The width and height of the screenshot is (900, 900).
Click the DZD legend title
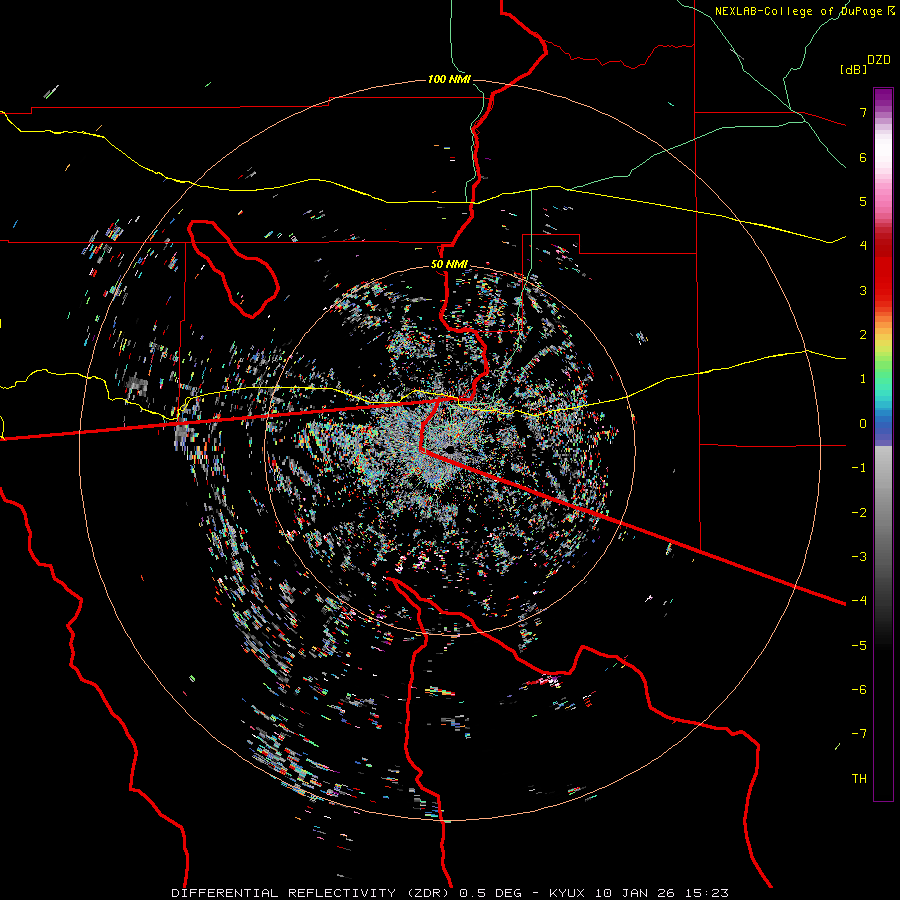879,60
